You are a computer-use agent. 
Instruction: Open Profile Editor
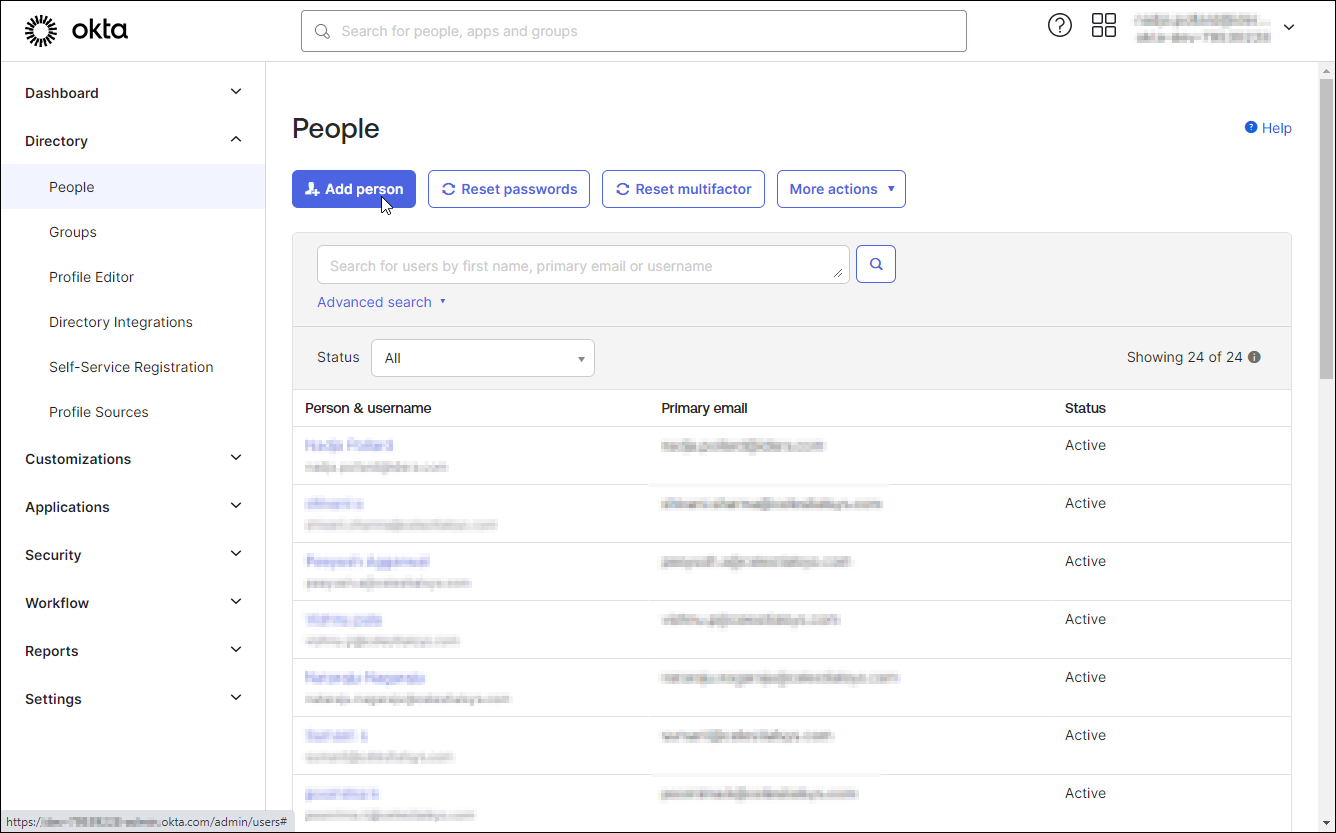point(133,277)
